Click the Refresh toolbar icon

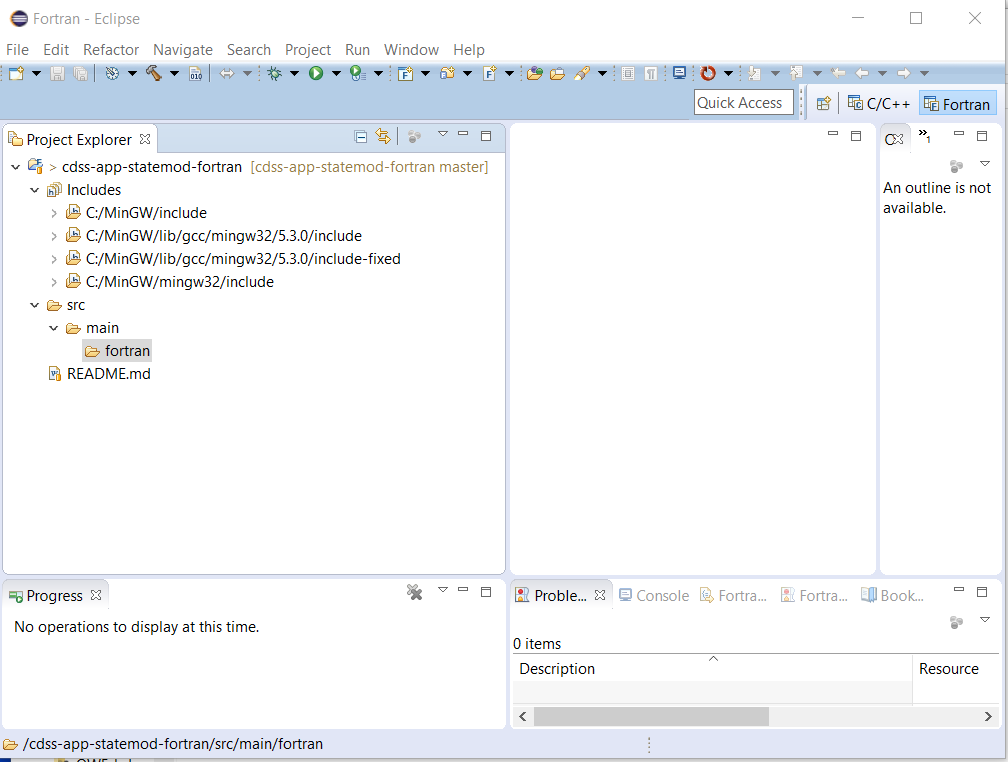(x=709, y=73)
